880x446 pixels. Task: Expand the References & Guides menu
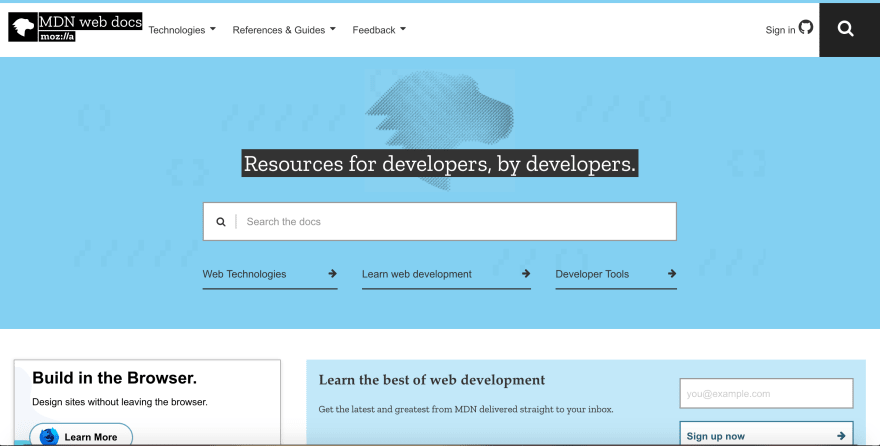[x=284, y=30]
